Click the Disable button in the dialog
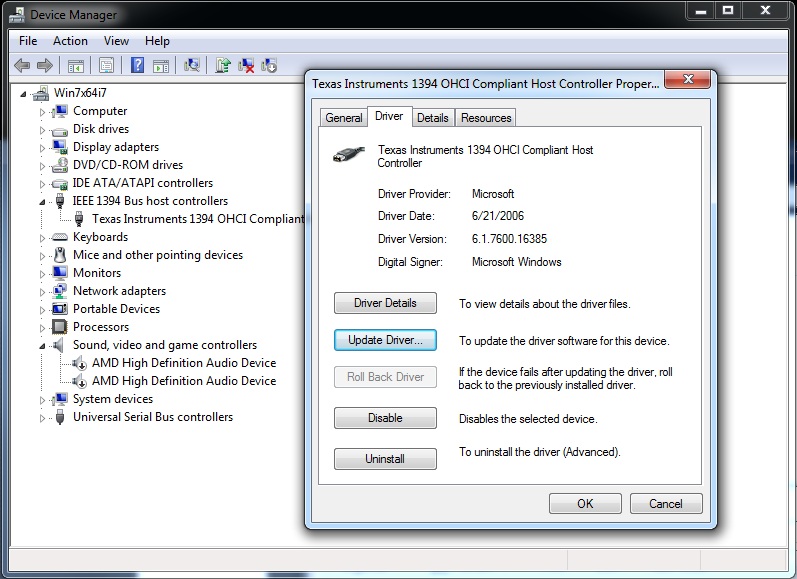The height and width of the screenshot is (579, 797). coord(385,418)
